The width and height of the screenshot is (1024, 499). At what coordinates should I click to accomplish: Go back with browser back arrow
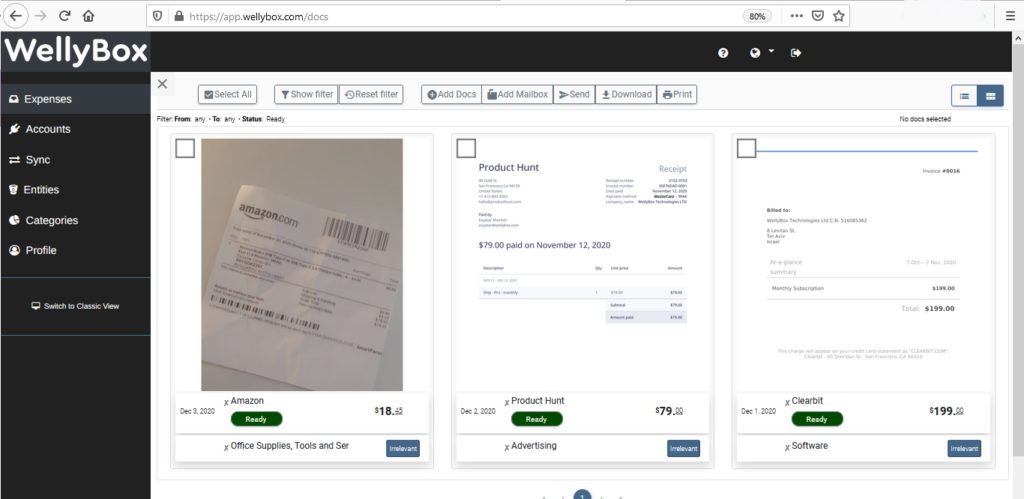point(16,16)
